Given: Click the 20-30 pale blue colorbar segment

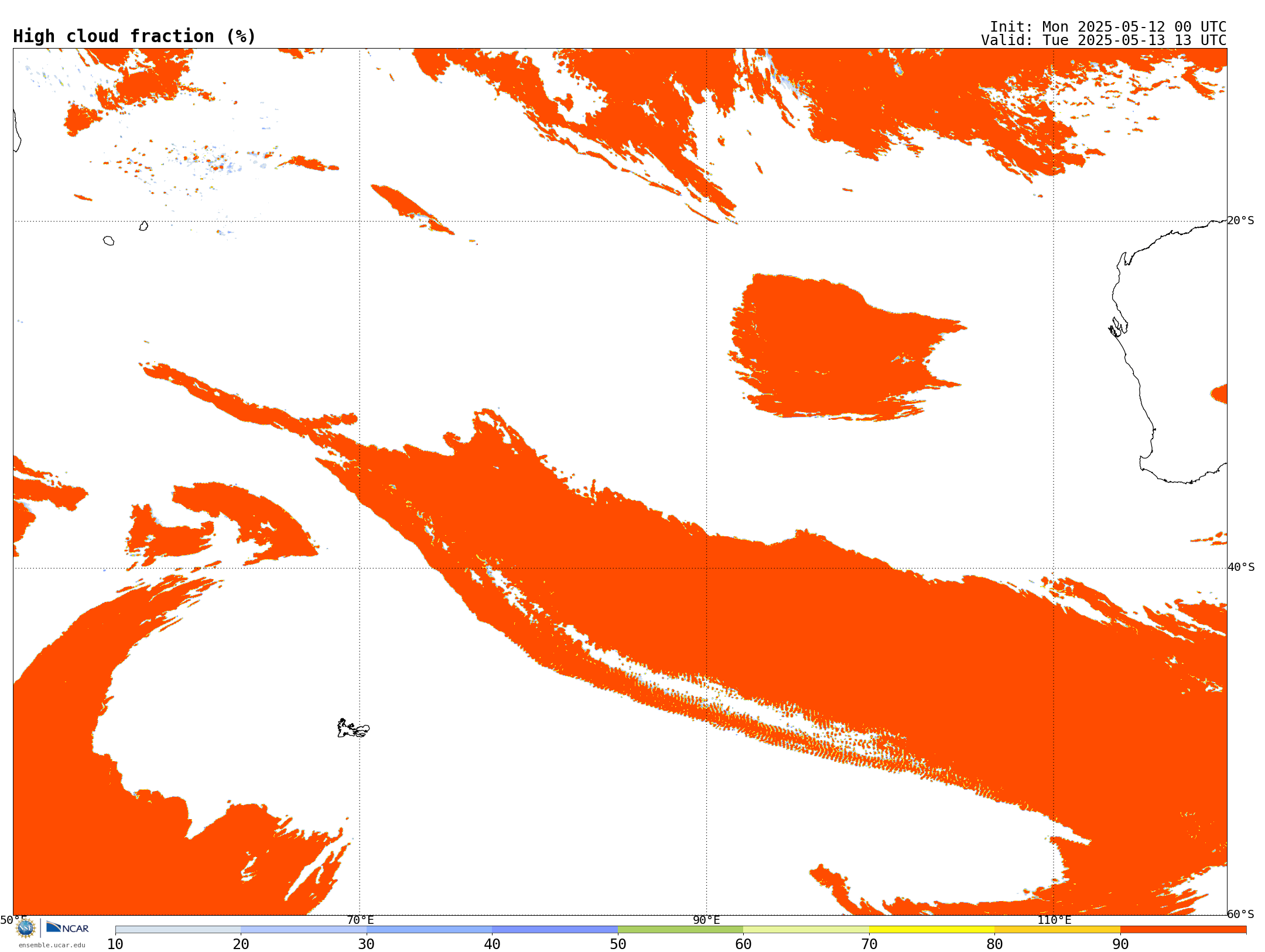Looking at the screenshot, I should [303, 930].
